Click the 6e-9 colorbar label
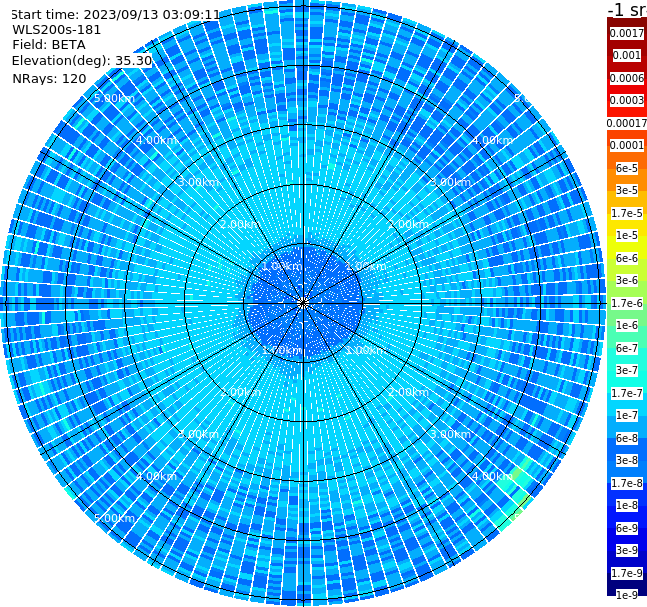The image size is (647, 607). coord(627,528)
